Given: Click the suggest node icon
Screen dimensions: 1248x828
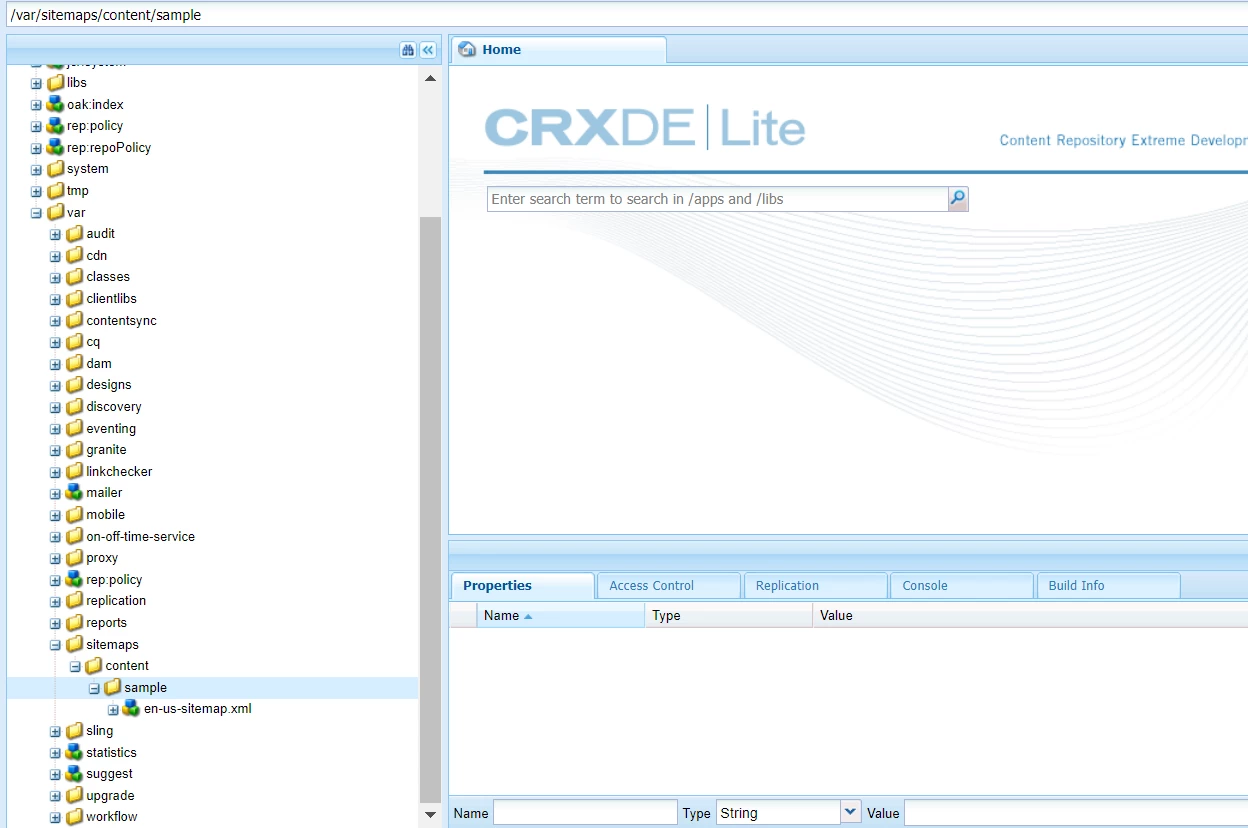Looking at the screenshot, I should pyautogui.click(x=74, y=773).
